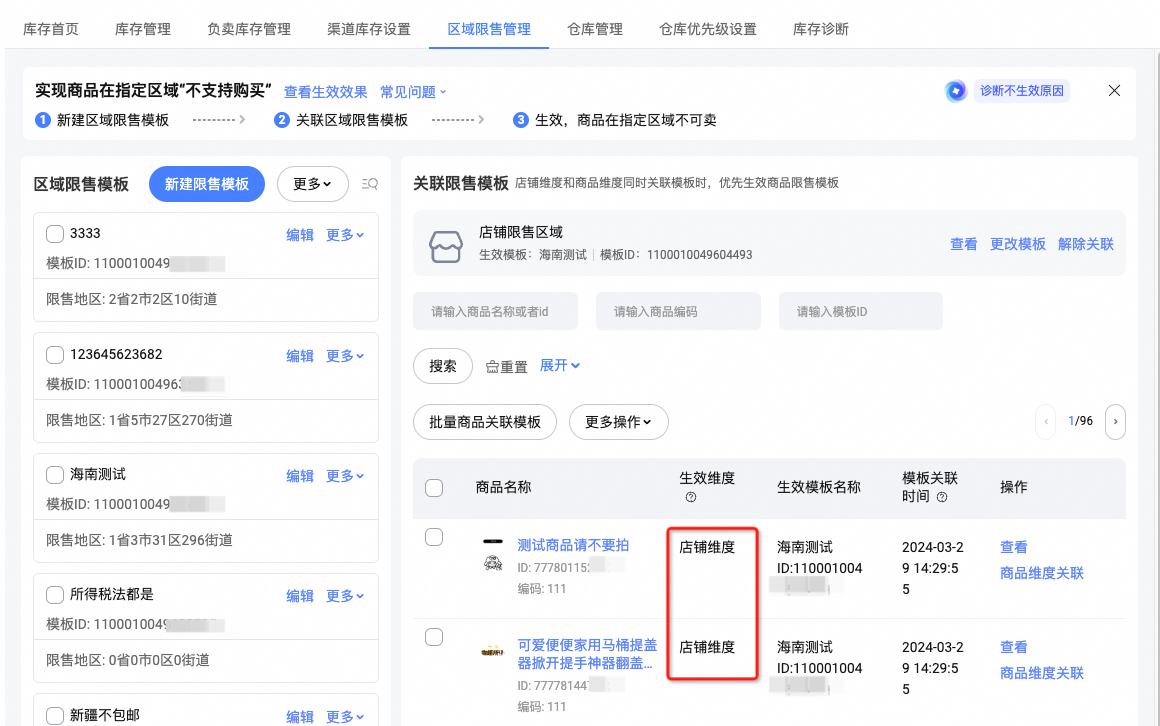Select the 区域限售管理 tab
The image size is (1160, 726).
(489, 29)
